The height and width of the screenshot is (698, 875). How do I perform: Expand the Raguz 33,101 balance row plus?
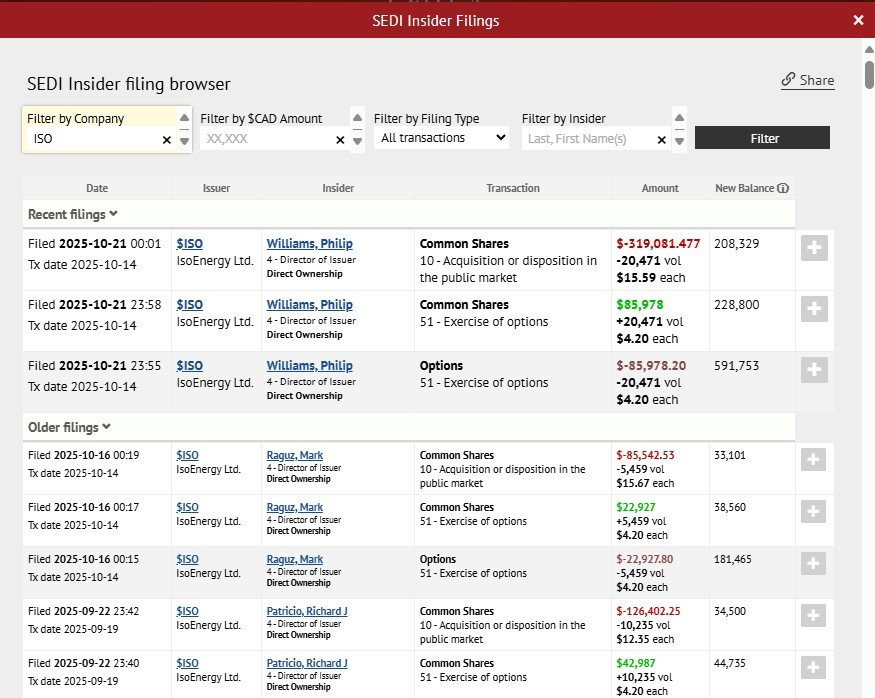click(x=814, y=459)
